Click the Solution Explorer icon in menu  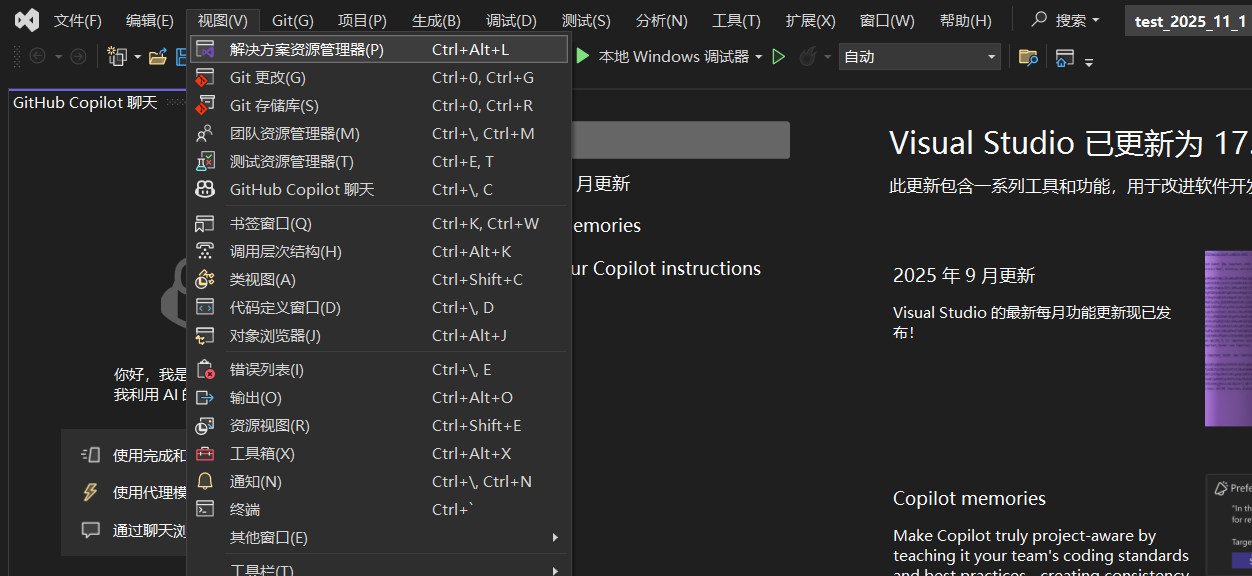click(x=205, y=48)
